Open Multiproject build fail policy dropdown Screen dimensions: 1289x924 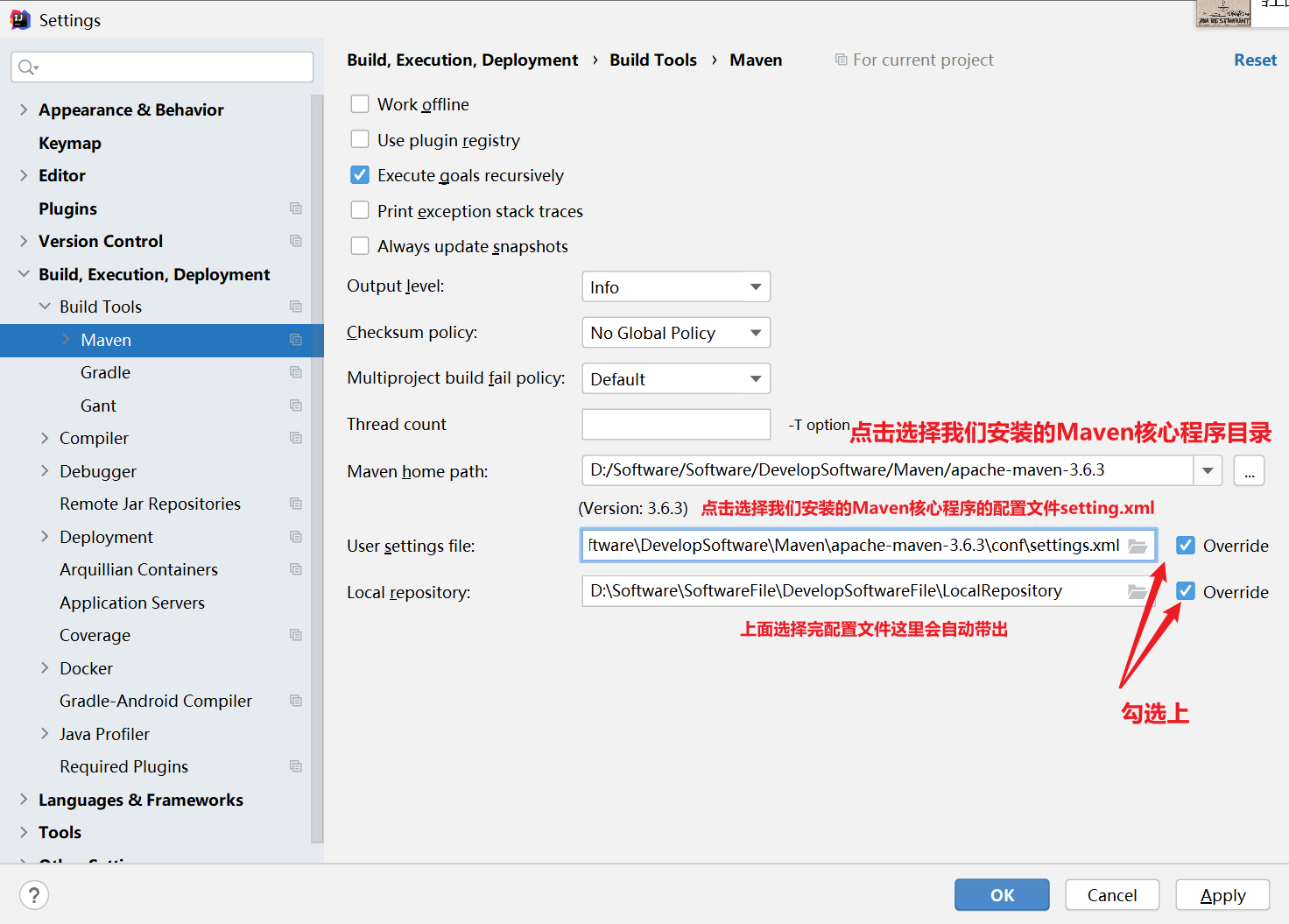point(676,378)
